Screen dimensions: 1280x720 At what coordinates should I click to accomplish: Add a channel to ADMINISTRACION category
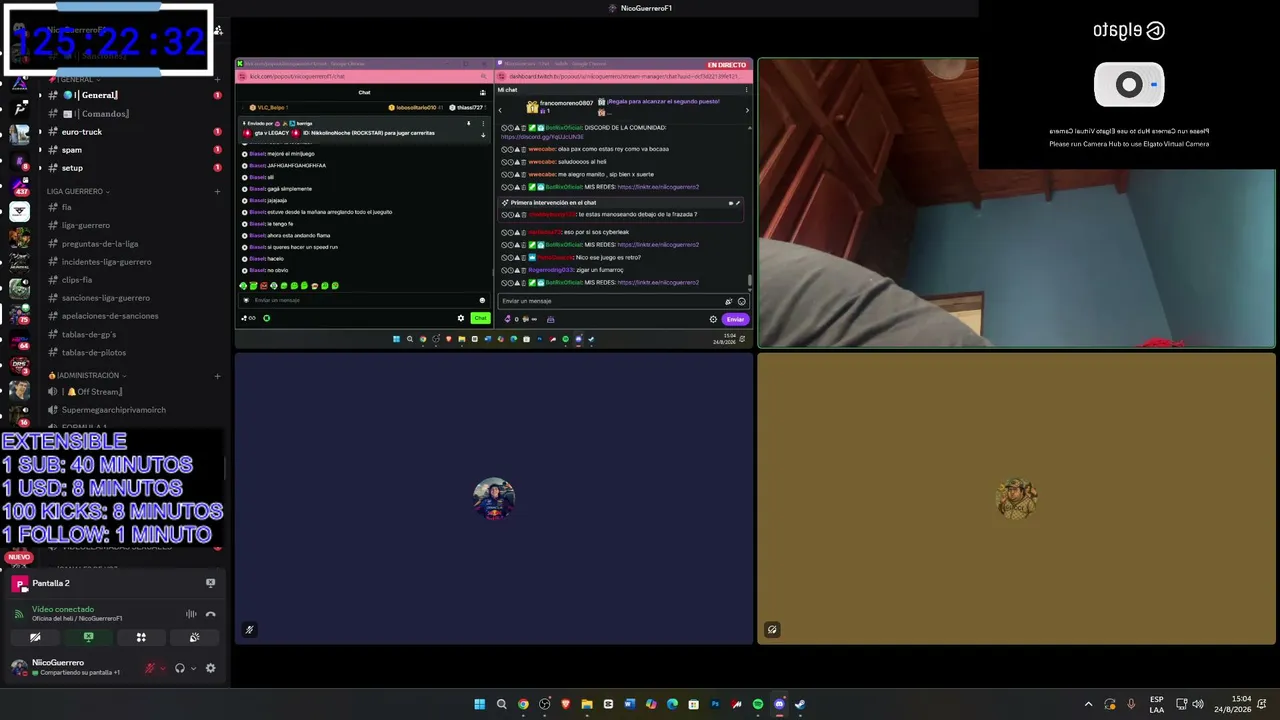(217, 376)
